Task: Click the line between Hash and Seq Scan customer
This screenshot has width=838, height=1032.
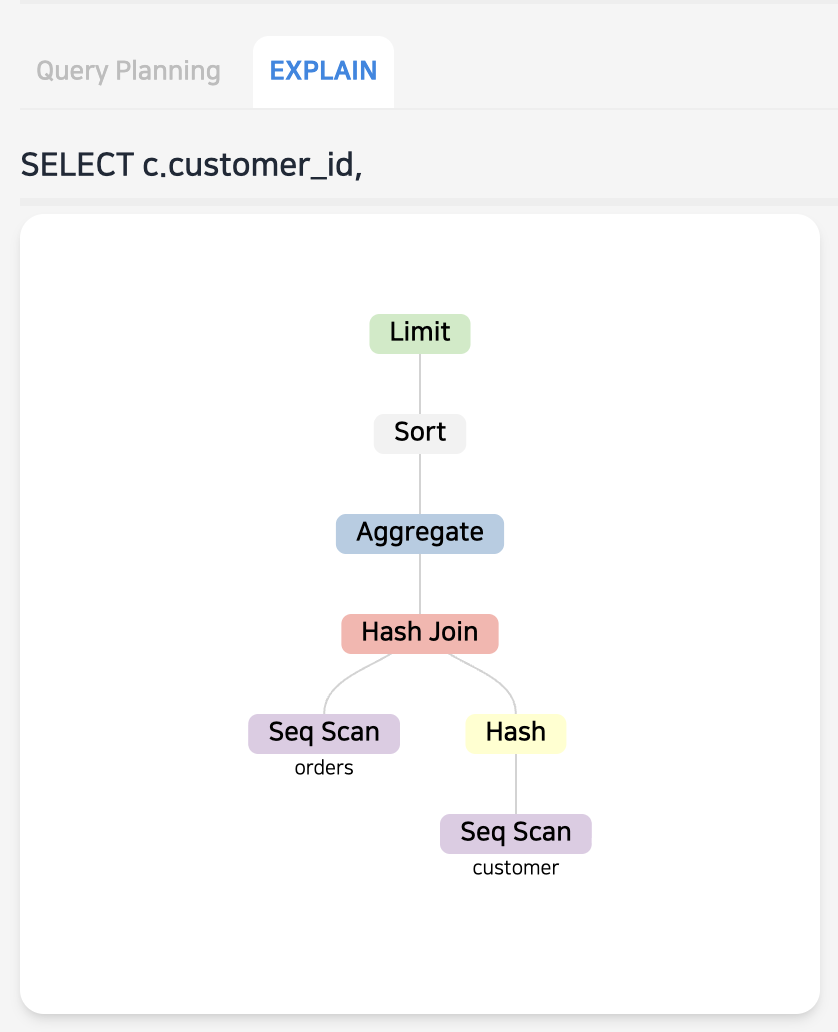Action: [x=516, y=783]
